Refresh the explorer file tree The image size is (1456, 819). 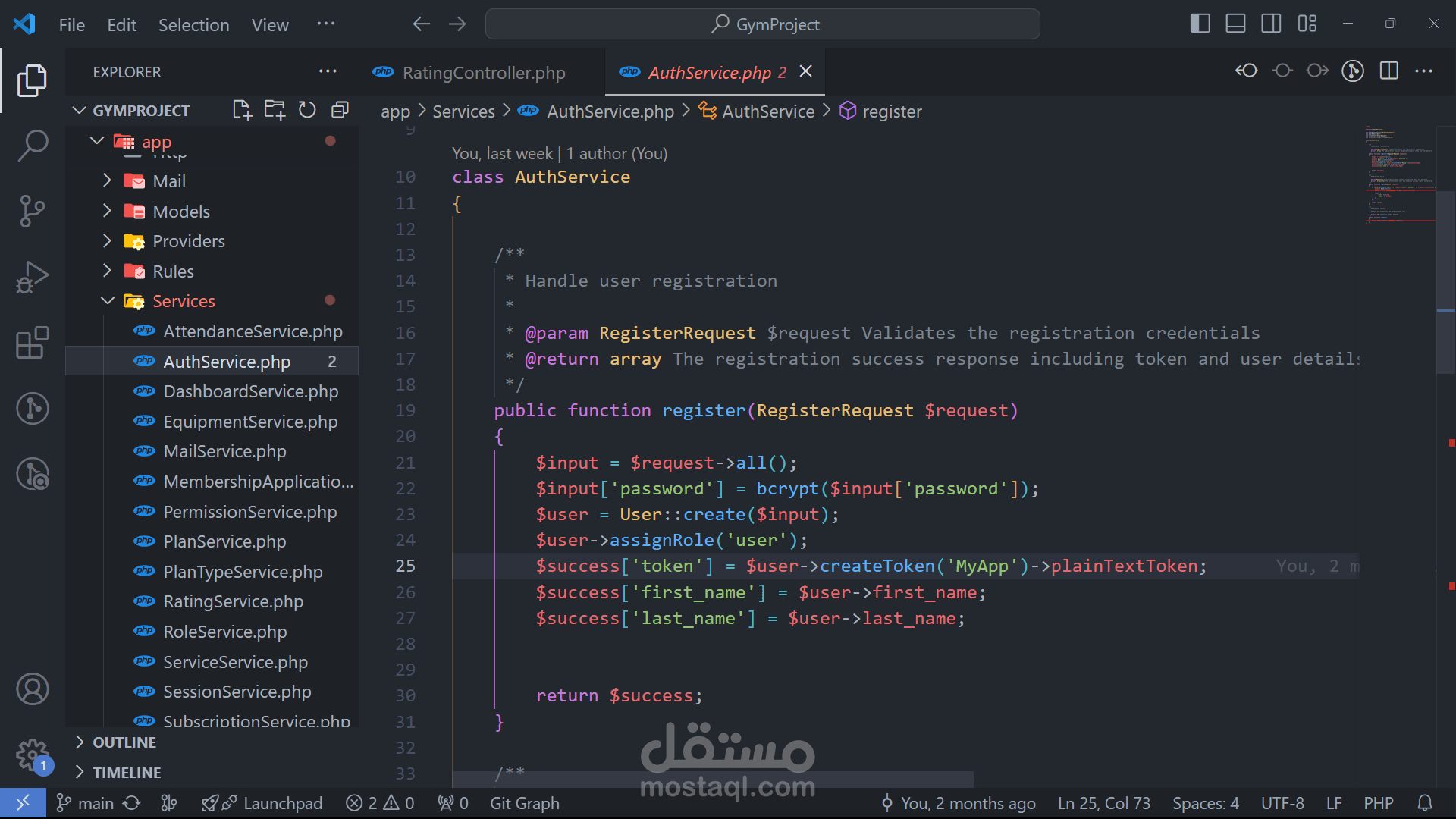(307, 110)
